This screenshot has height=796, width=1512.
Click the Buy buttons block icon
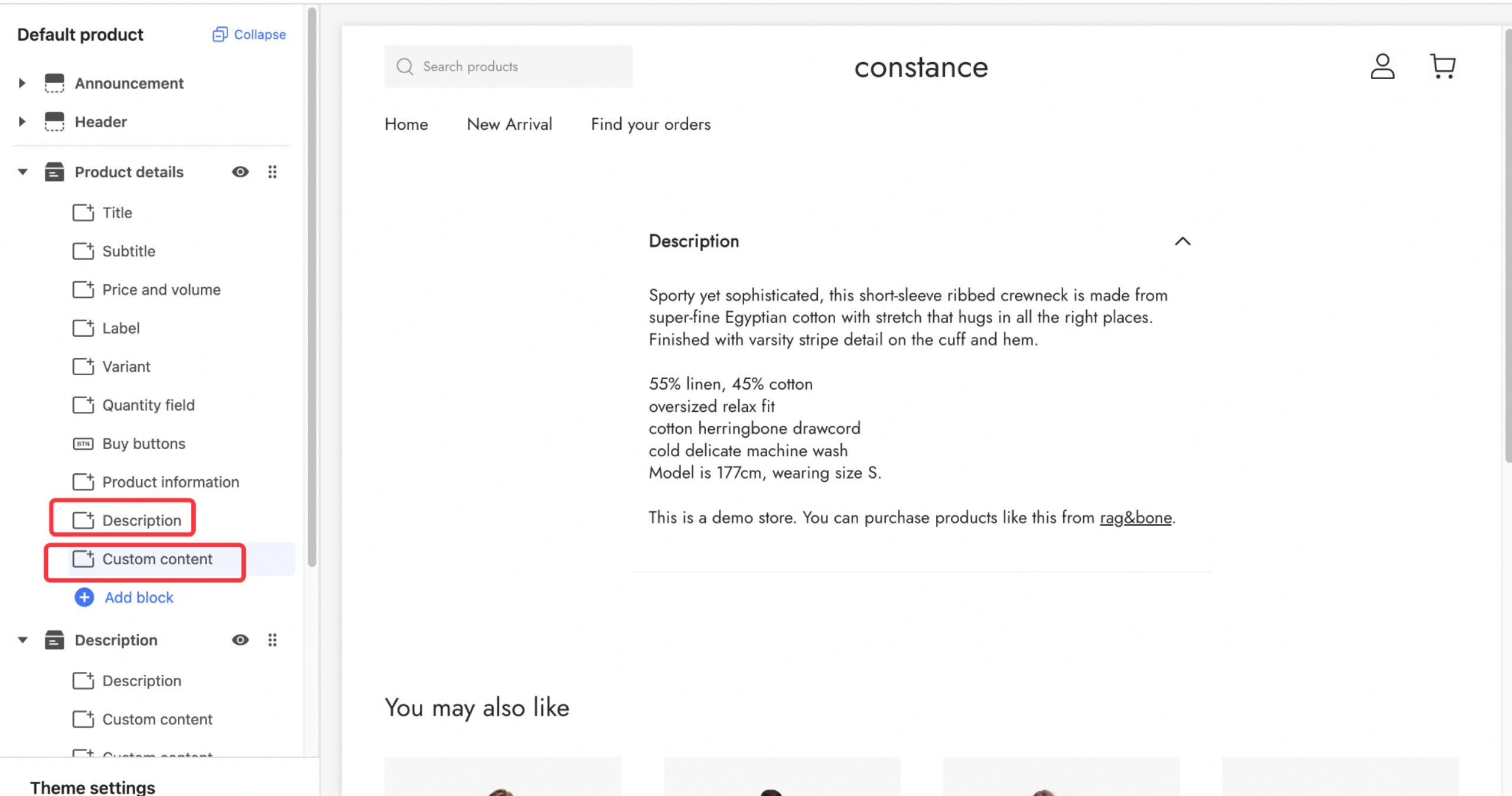(x=83, y=444)
